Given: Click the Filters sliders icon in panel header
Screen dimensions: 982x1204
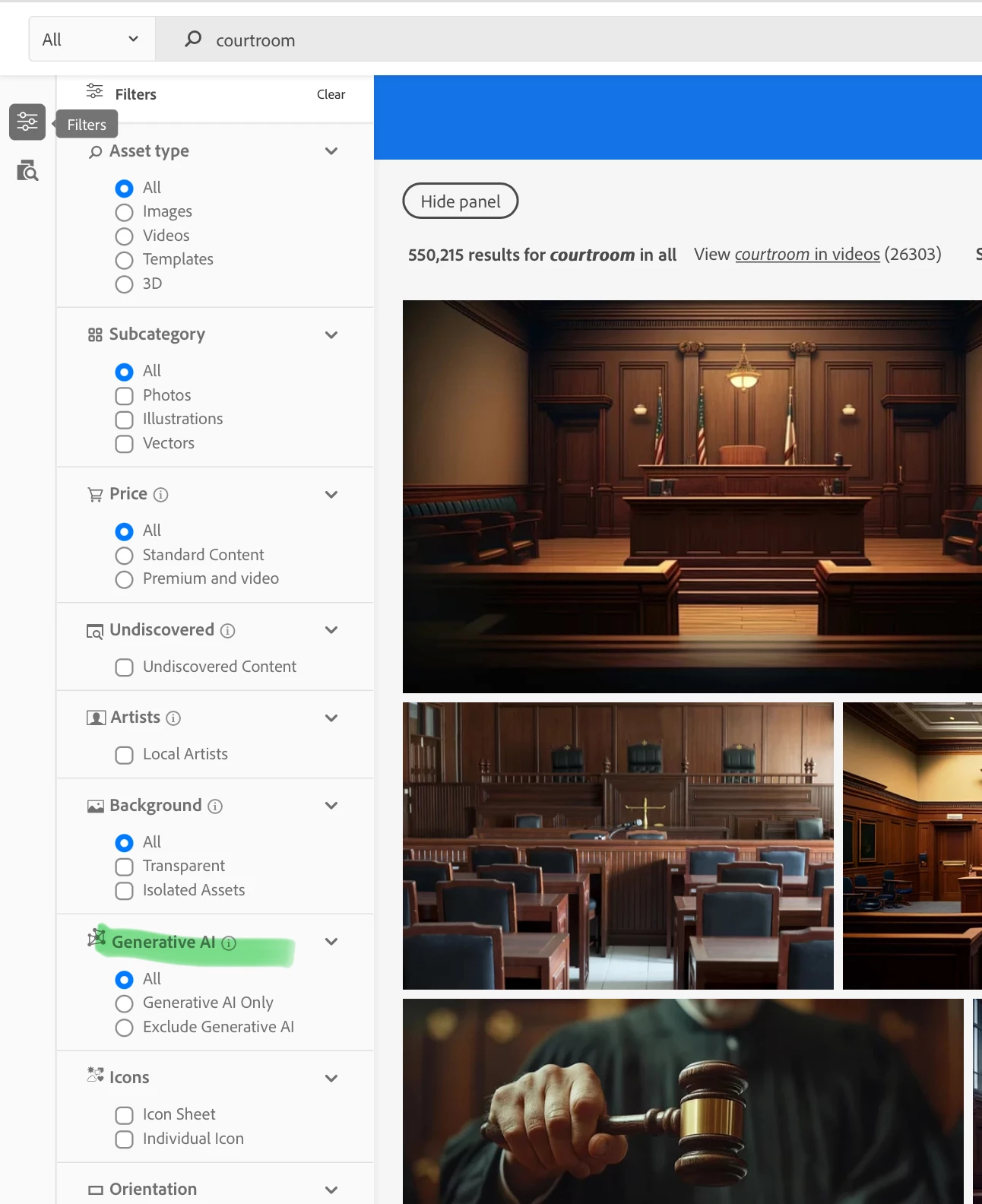Looking at the screenshot, I should click(94, 92).
